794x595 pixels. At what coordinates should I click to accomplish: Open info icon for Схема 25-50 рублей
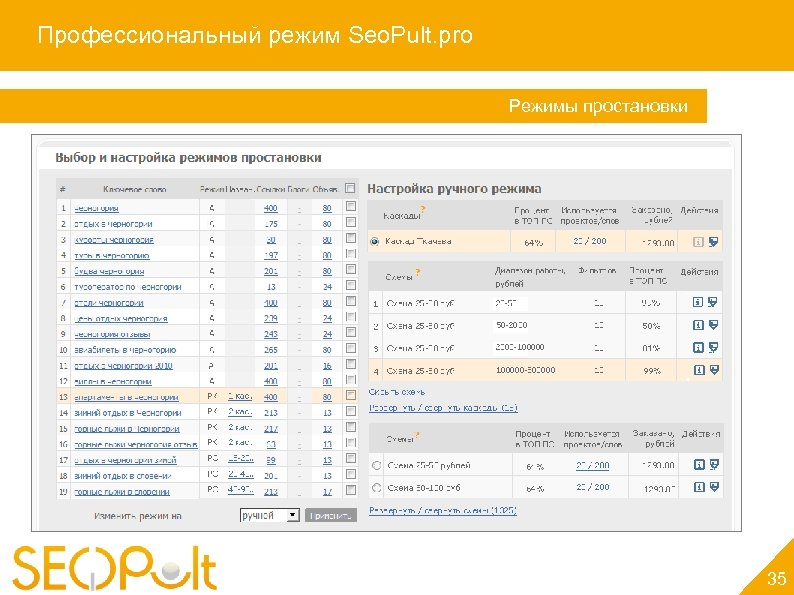click(699, 464)
